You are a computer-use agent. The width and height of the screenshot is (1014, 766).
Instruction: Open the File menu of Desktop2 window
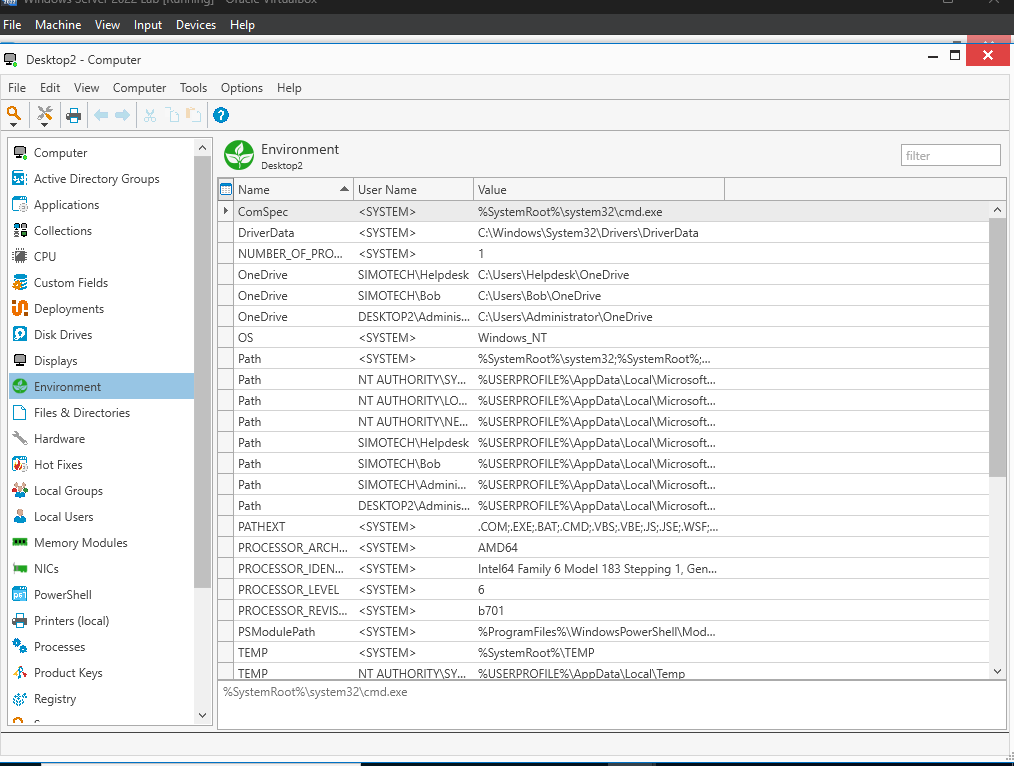[17, 88]
